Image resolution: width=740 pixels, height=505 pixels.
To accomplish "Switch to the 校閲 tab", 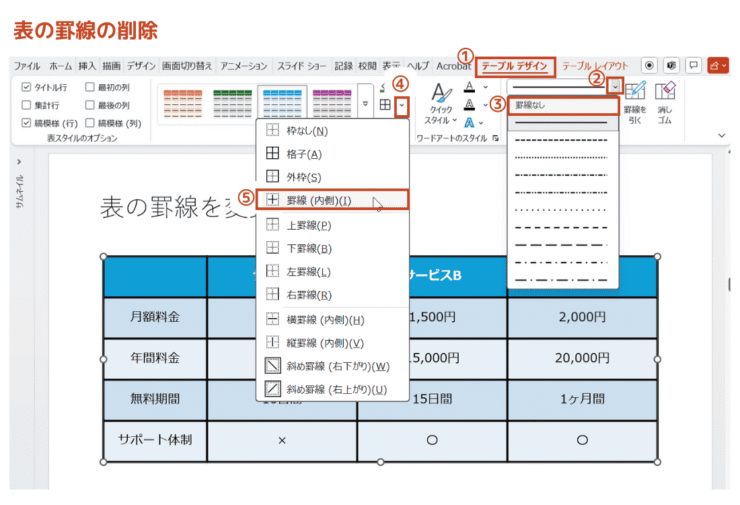I will (x=367, y=66).
